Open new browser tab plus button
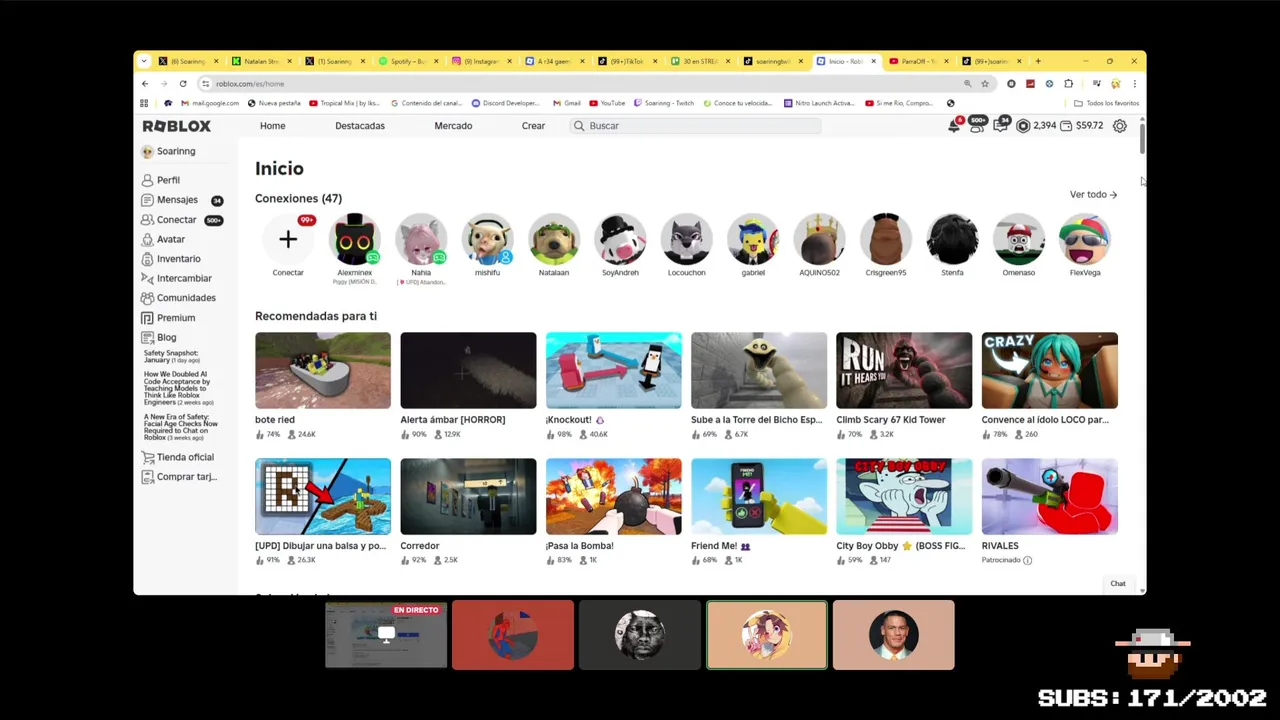 1038,61
